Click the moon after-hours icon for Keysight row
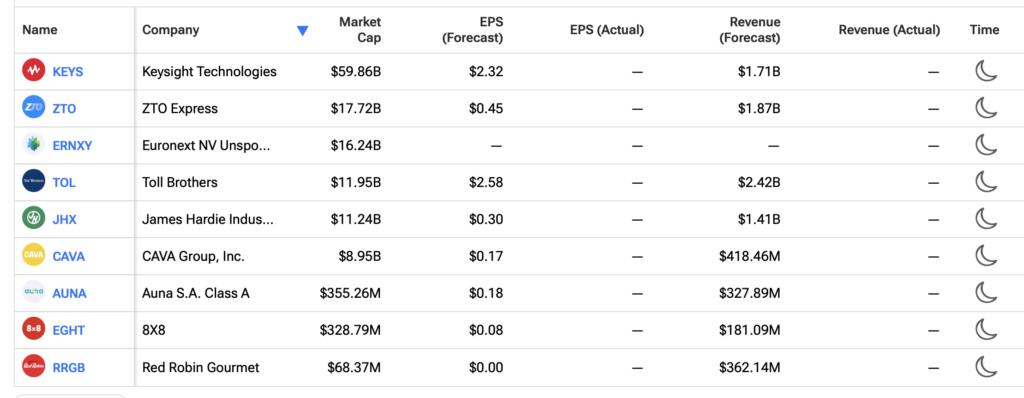 click(986, 71)
